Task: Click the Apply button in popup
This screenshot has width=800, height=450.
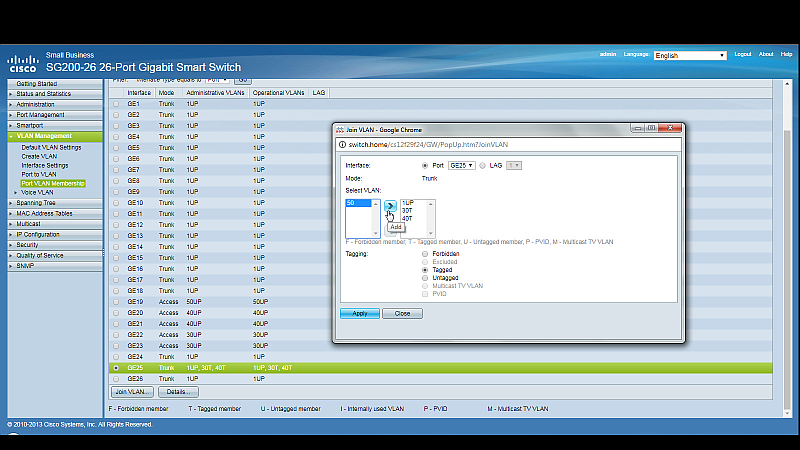Action: click(359, 313)
